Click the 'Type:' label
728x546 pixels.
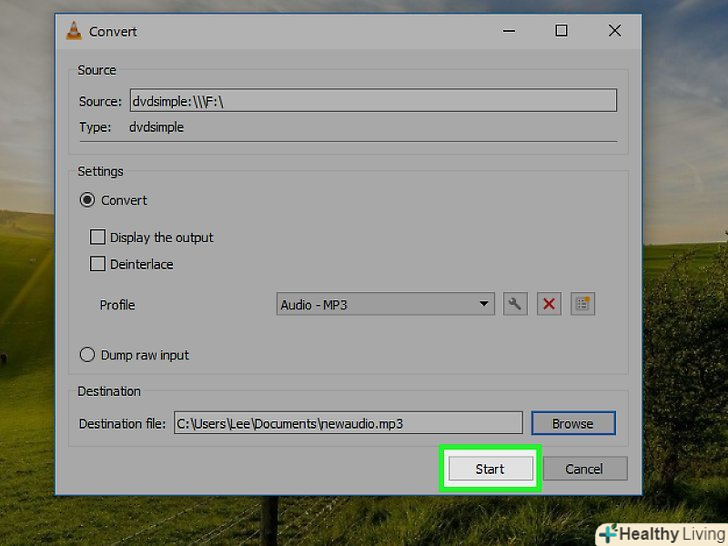[95, 127]
